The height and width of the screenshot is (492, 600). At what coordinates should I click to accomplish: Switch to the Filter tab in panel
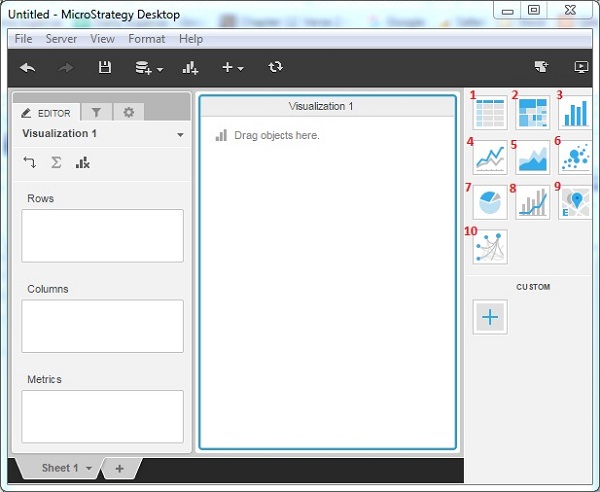tap(96, 113)
